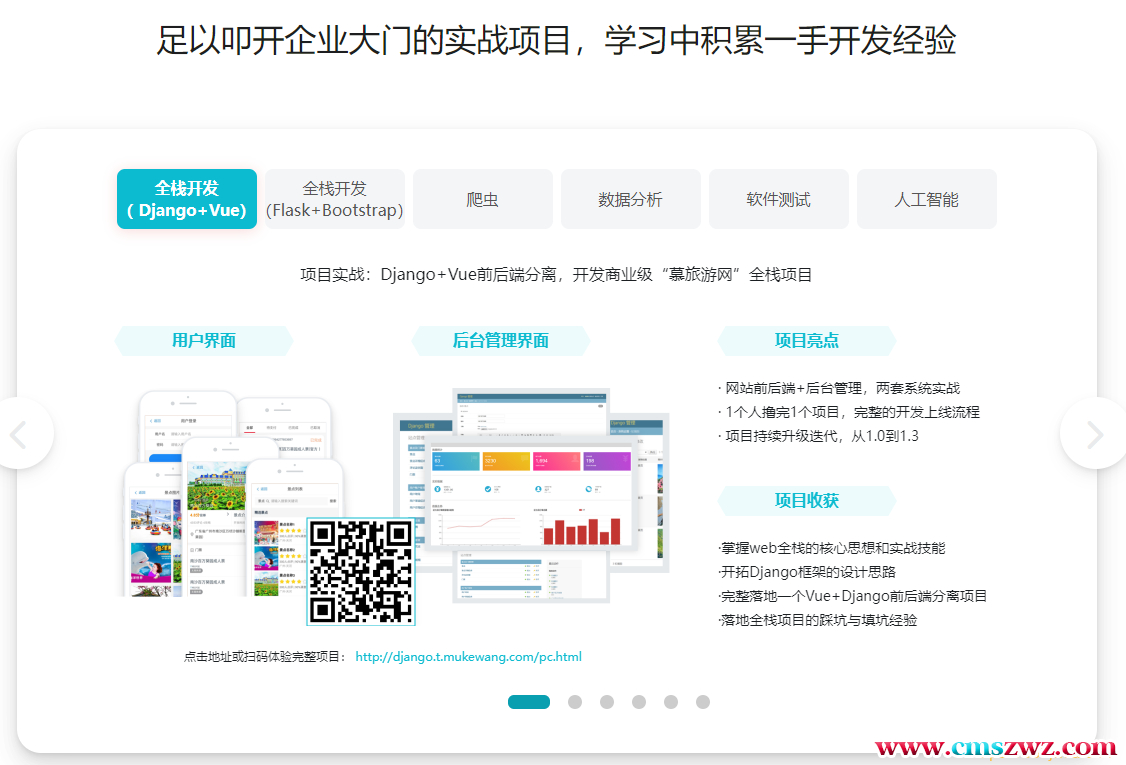Select the 全栈开发 (Django+Vue) tab
Viewport: 1126px width, 765px height.
pyautogui.click(x=187, y=199)
